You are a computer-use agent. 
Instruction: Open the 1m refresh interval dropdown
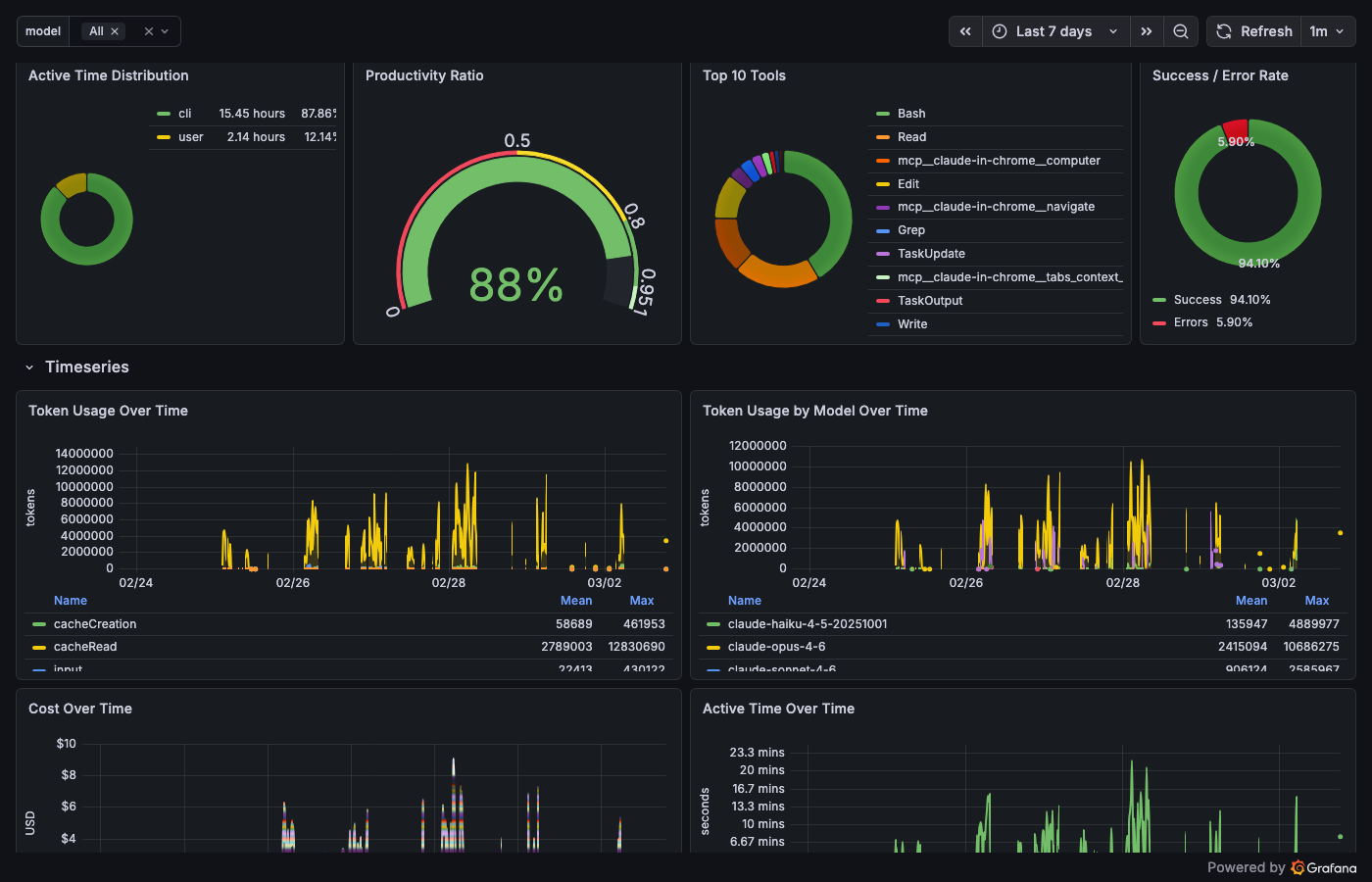click(x=1328, y=30)
